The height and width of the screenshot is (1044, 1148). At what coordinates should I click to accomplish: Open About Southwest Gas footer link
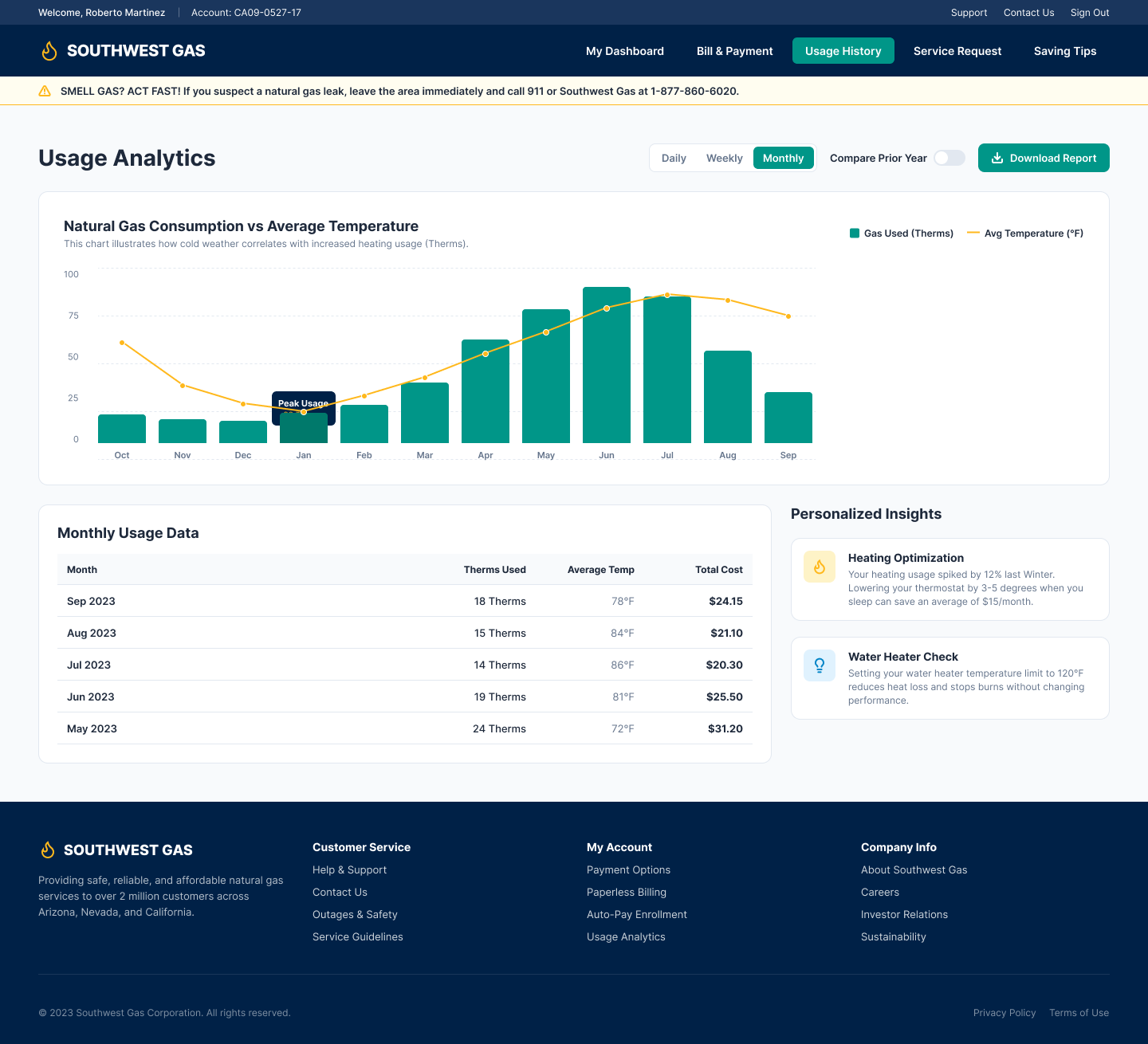coord(914,870)
